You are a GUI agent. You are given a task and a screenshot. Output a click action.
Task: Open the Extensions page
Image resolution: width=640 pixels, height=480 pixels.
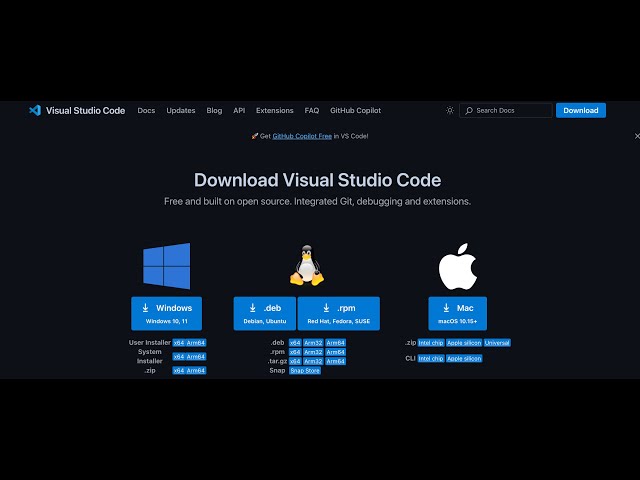pos(275,111)
